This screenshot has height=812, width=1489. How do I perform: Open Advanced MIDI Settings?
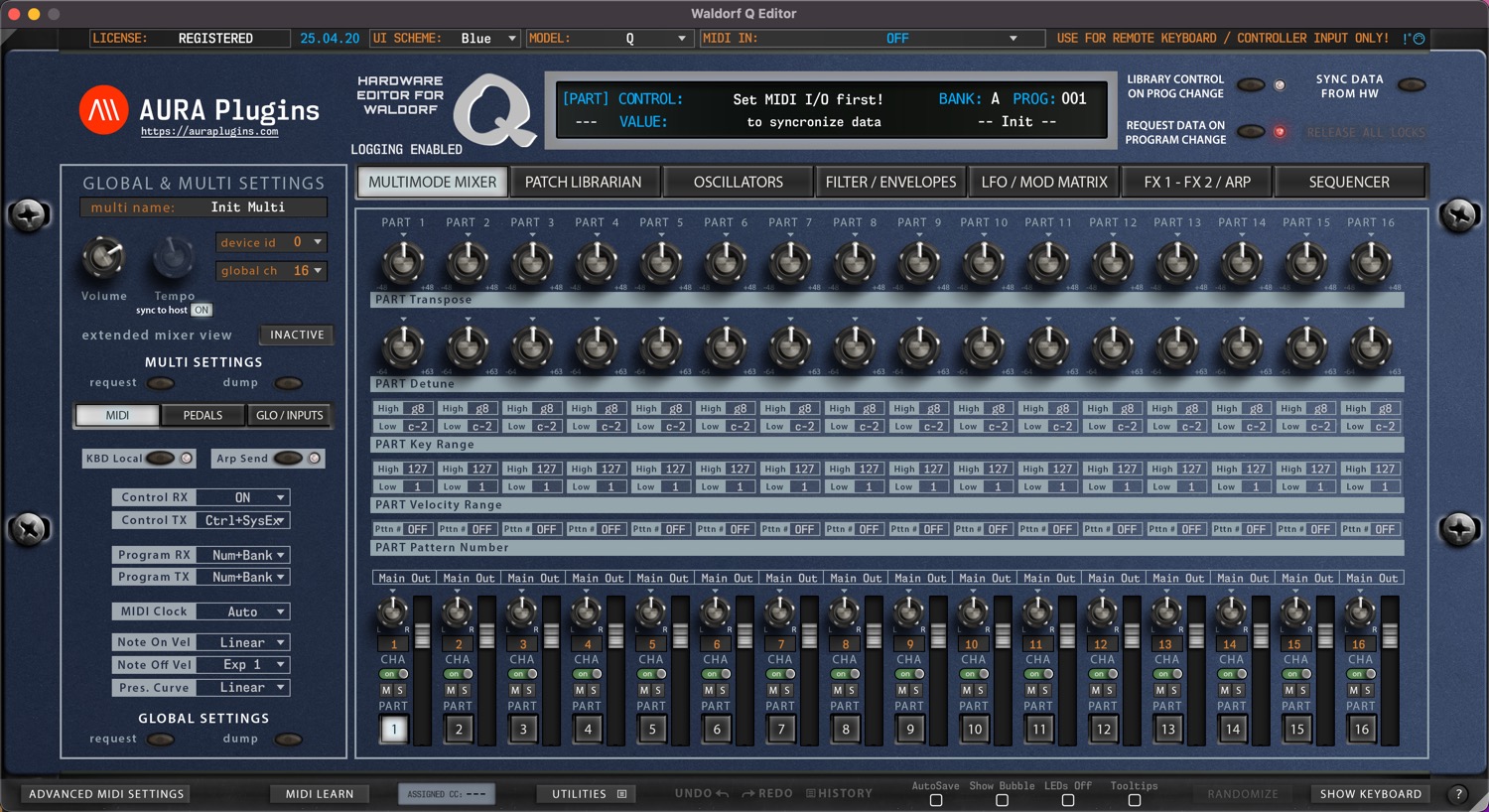coord(106,794)
